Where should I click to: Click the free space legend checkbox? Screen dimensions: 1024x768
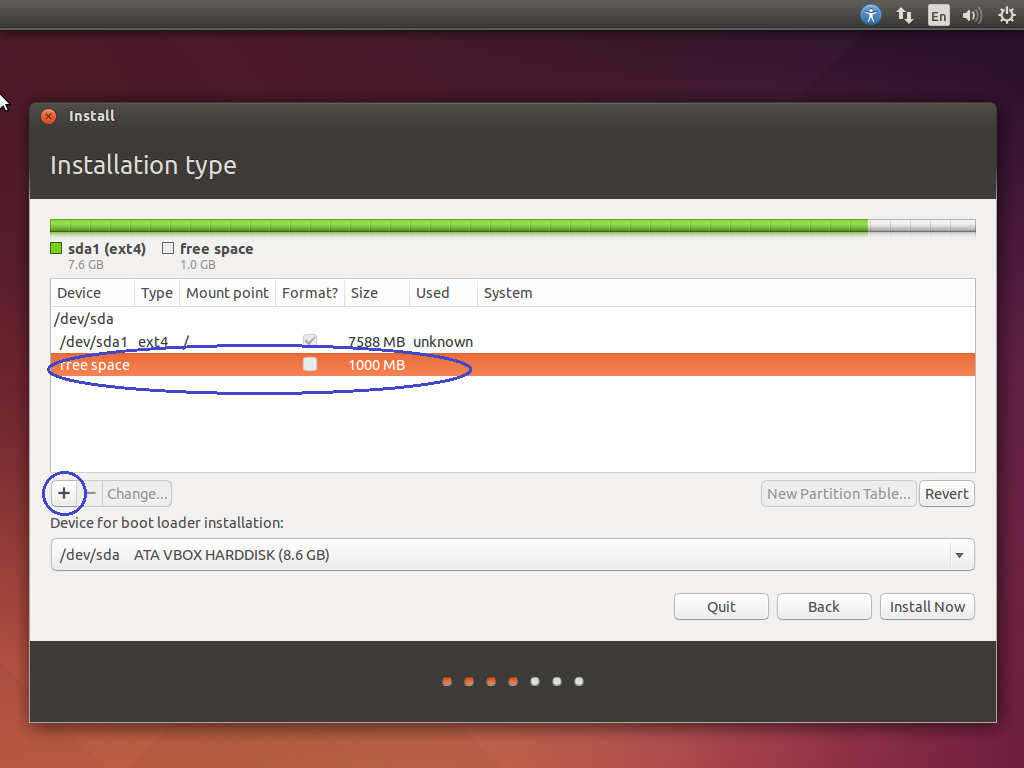(x=167, y=248)
